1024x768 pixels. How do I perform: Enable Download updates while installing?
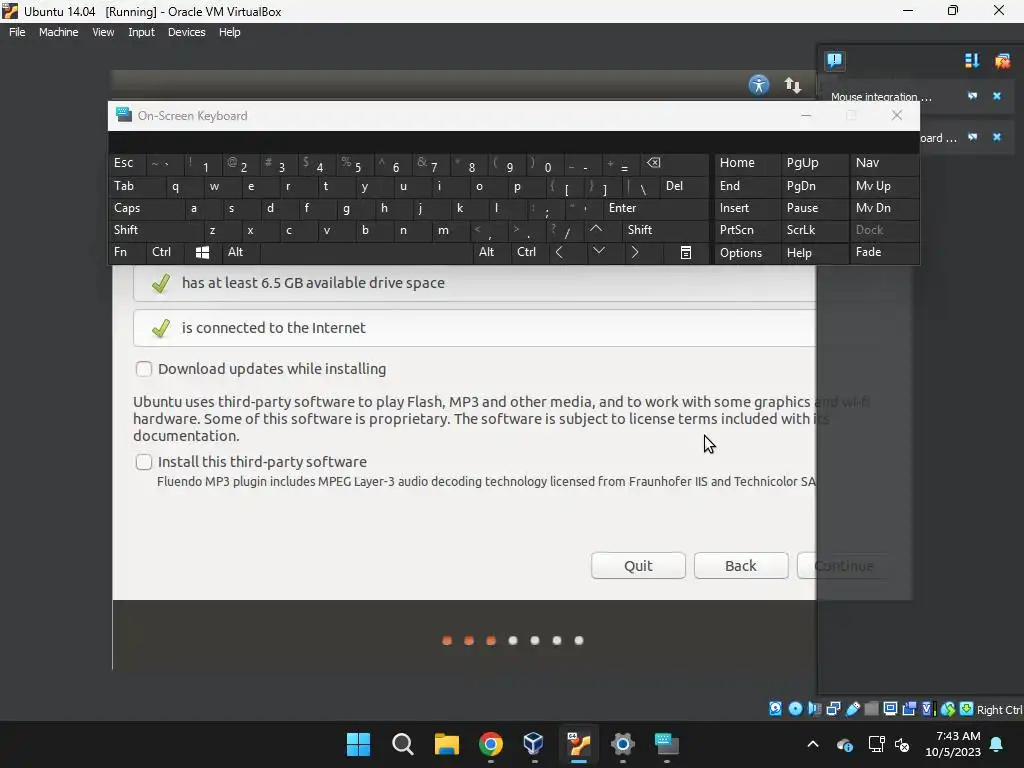point(144,369)
